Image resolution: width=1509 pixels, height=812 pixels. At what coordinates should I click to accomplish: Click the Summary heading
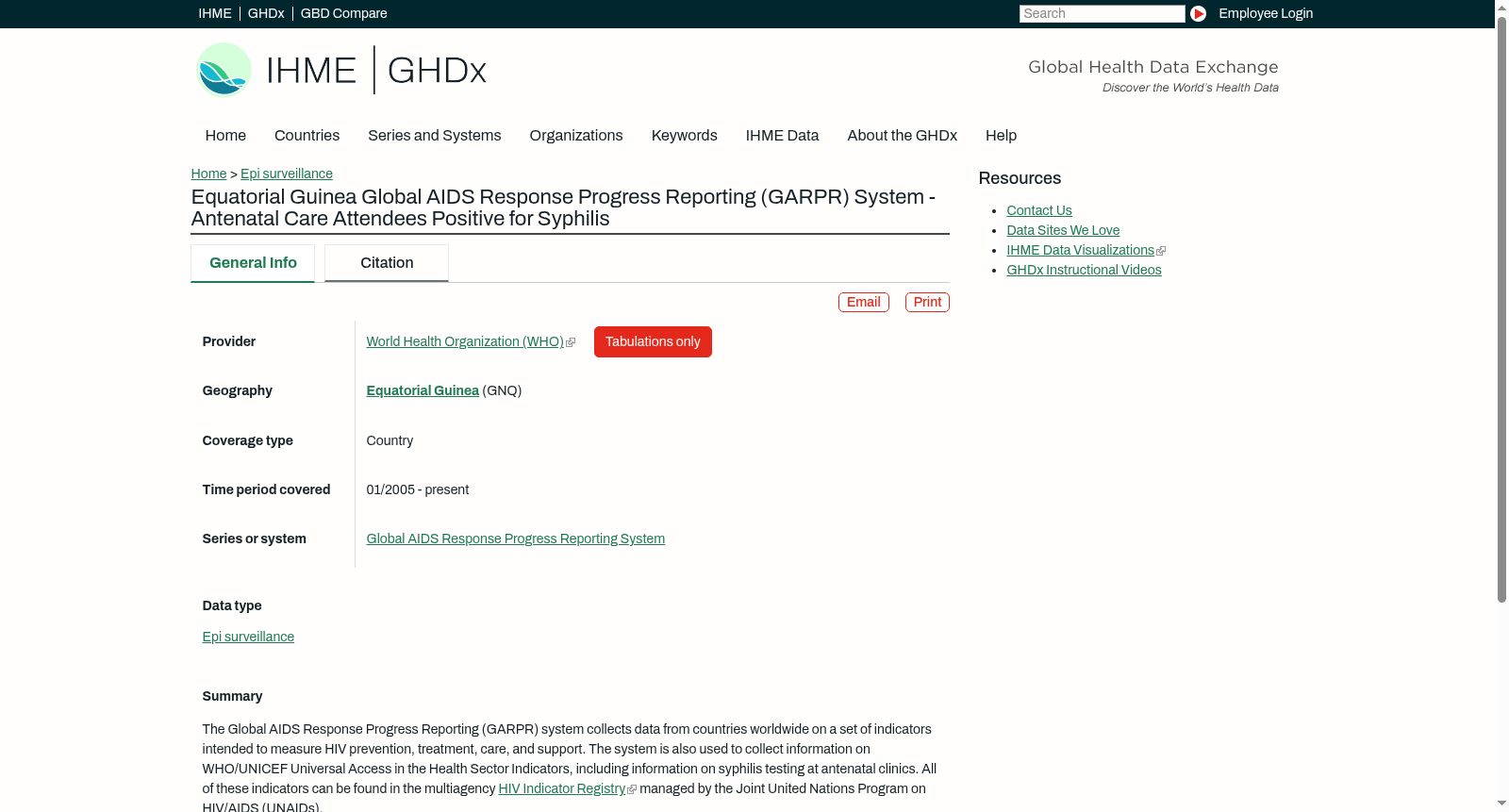click(x=232, y=696)
